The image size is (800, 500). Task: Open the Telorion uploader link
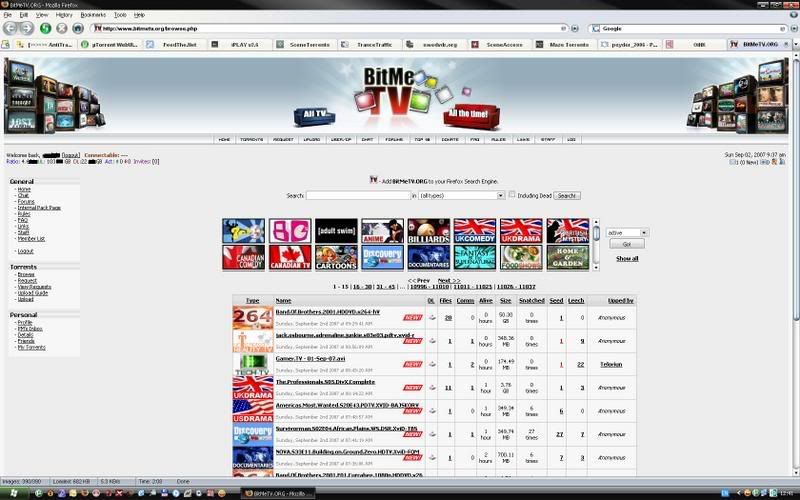click(x=611, y=364)
